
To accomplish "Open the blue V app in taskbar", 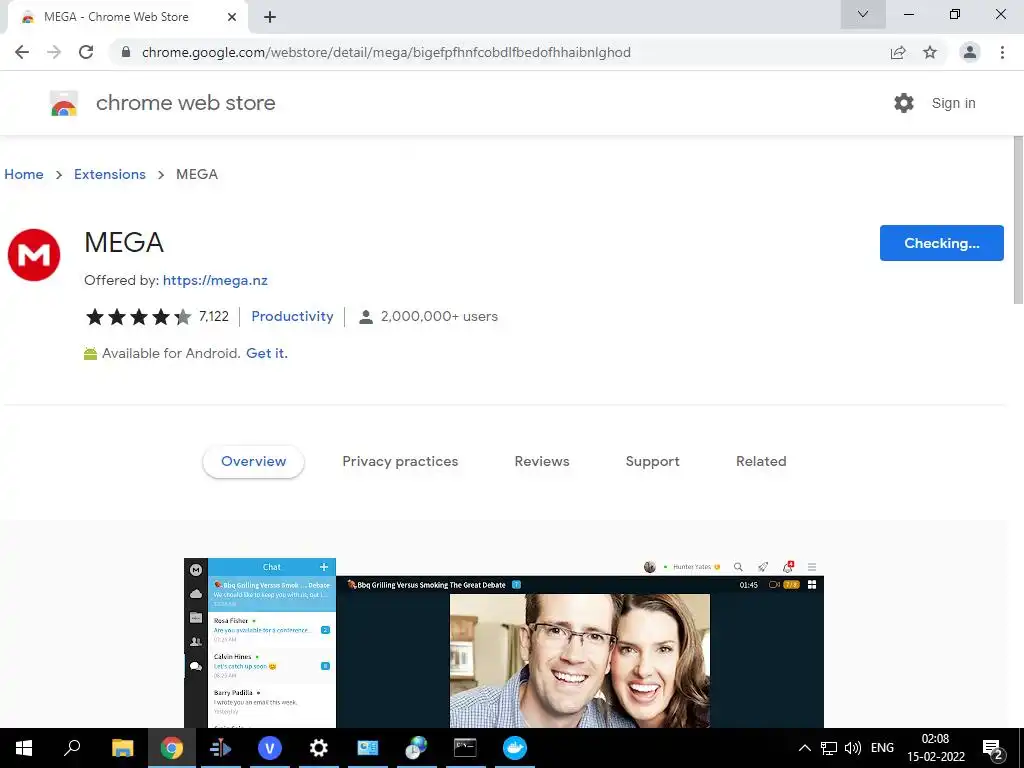I will coord(270,748).
